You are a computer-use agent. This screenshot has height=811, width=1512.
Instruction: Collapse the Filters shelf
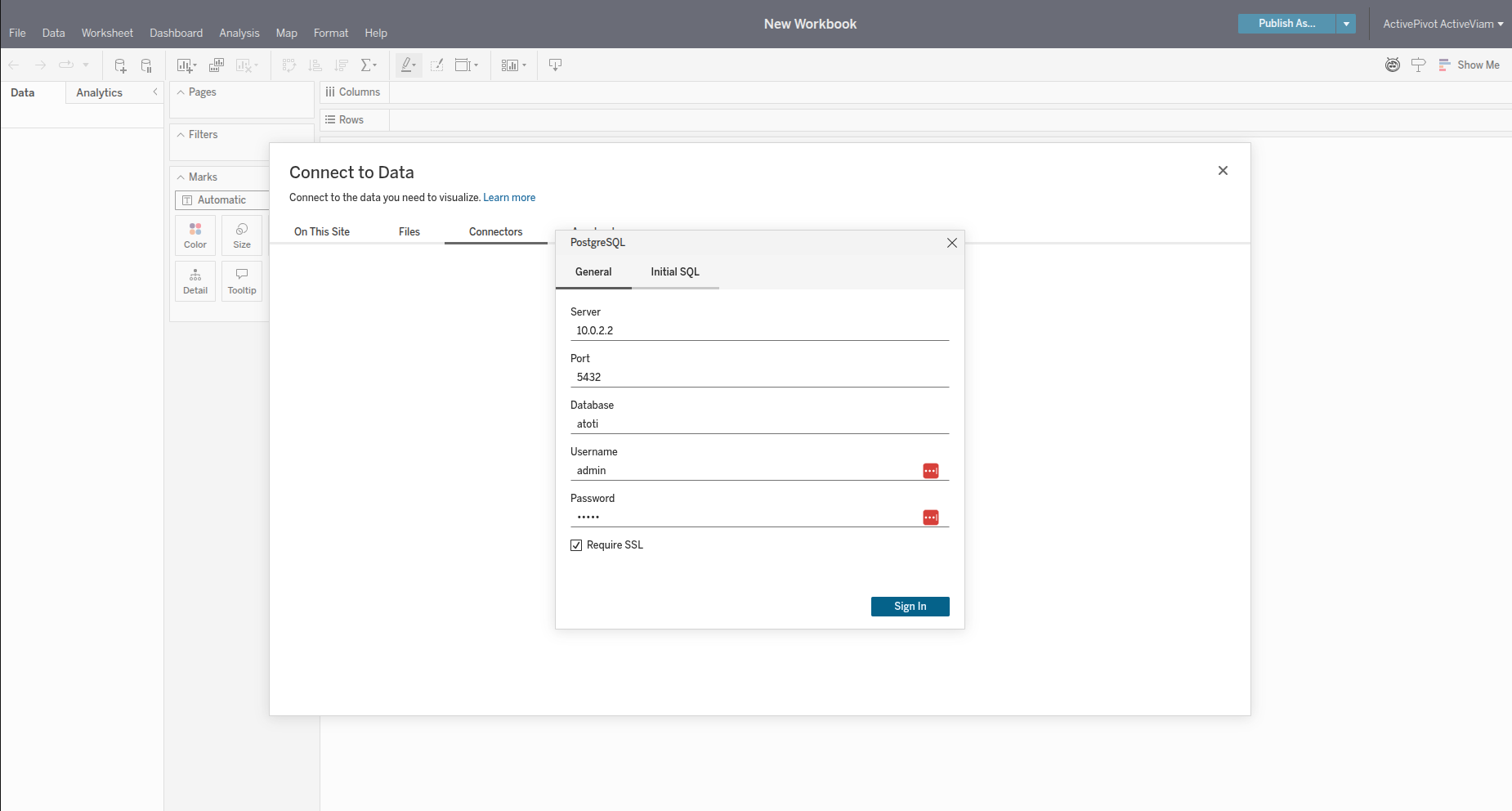(x=181, y=135)
